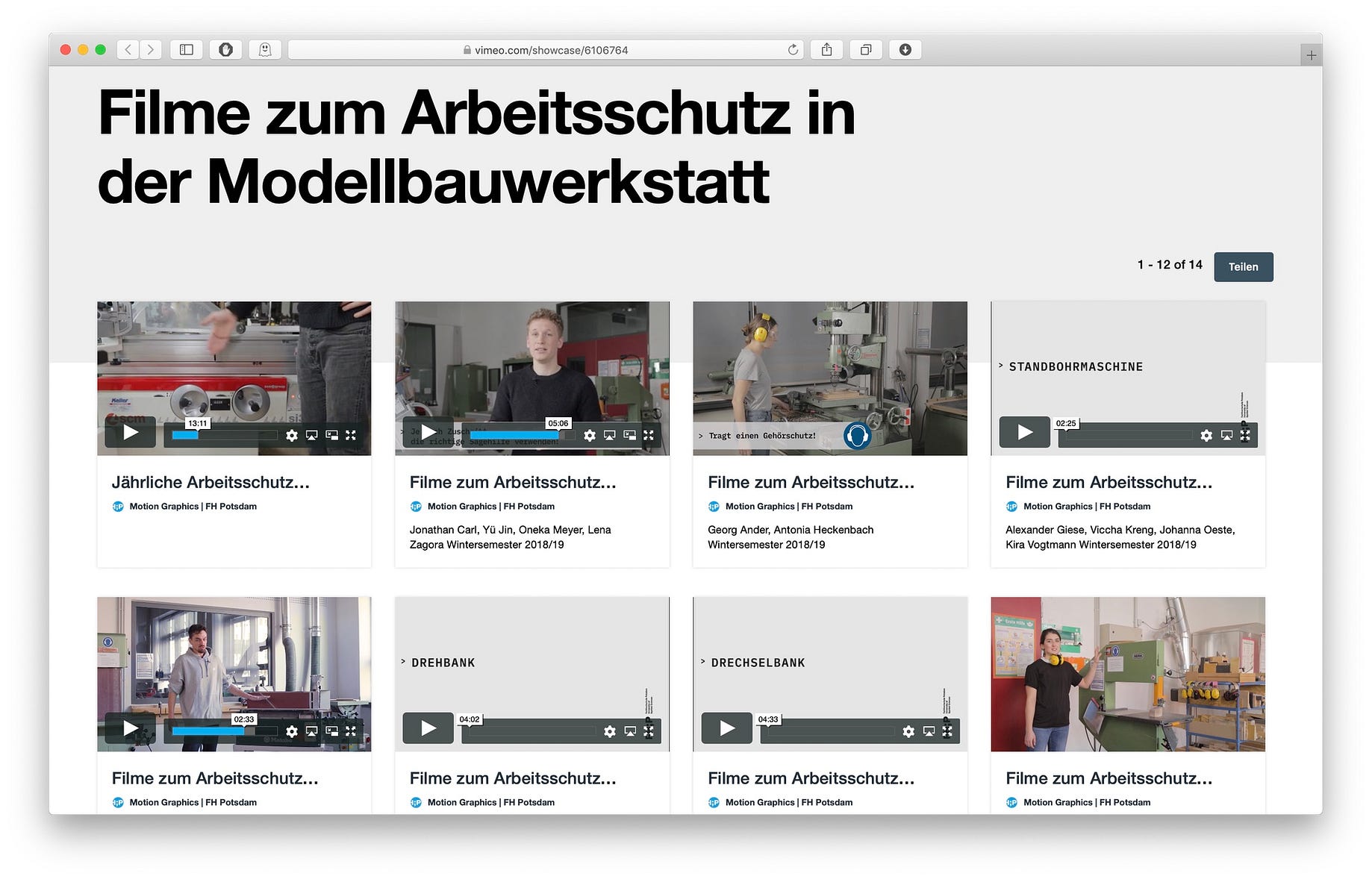The width and height of the screenshot is (1372, 879).
Task: Play the Drehbank video
Action: 428,728
